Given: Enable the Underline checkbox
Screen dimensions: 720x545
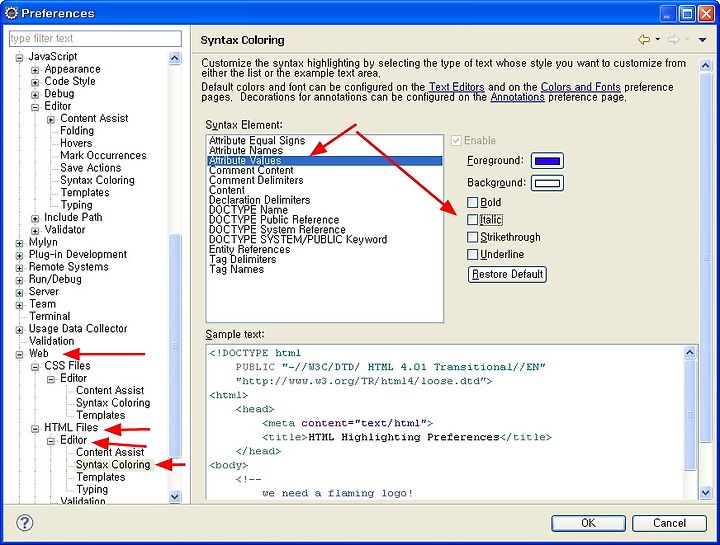Looking at the screenshot, I should coord(472,254).
